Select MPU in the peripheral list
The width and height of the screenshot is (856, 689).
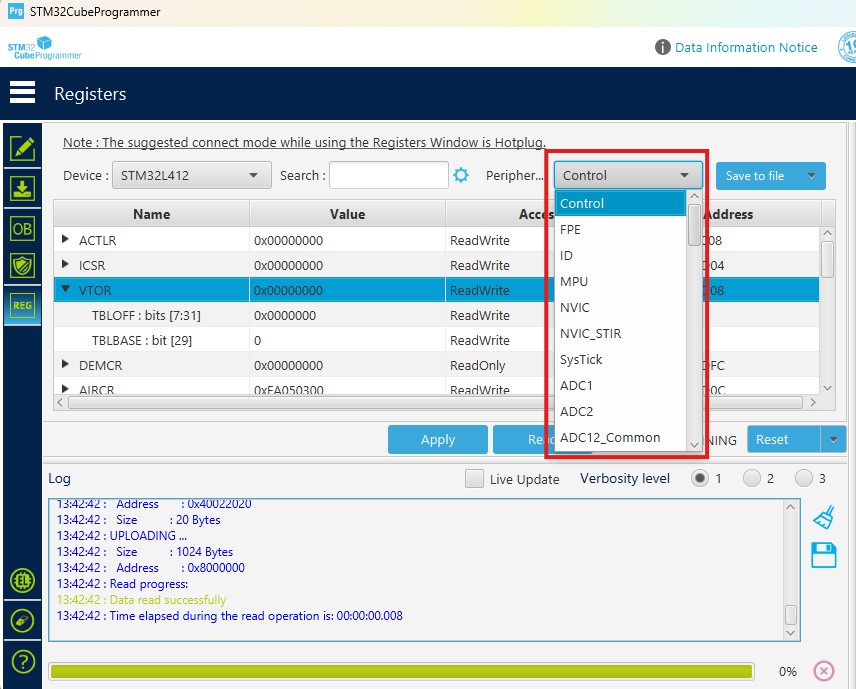620,282
